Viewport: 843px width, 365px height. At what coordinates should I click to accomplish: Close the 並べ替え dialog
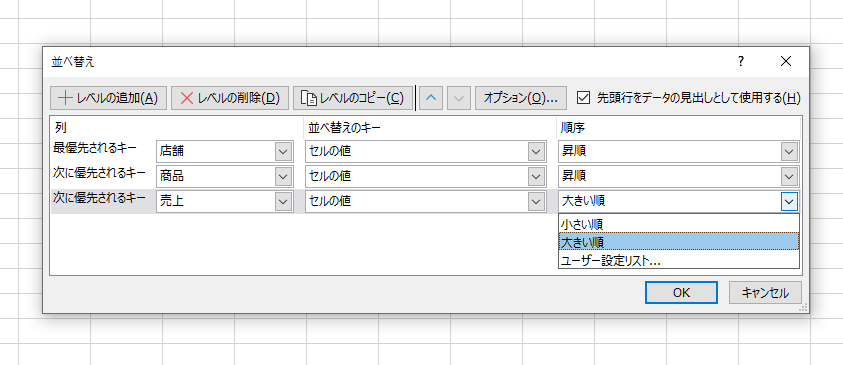[x=786, y=61]
